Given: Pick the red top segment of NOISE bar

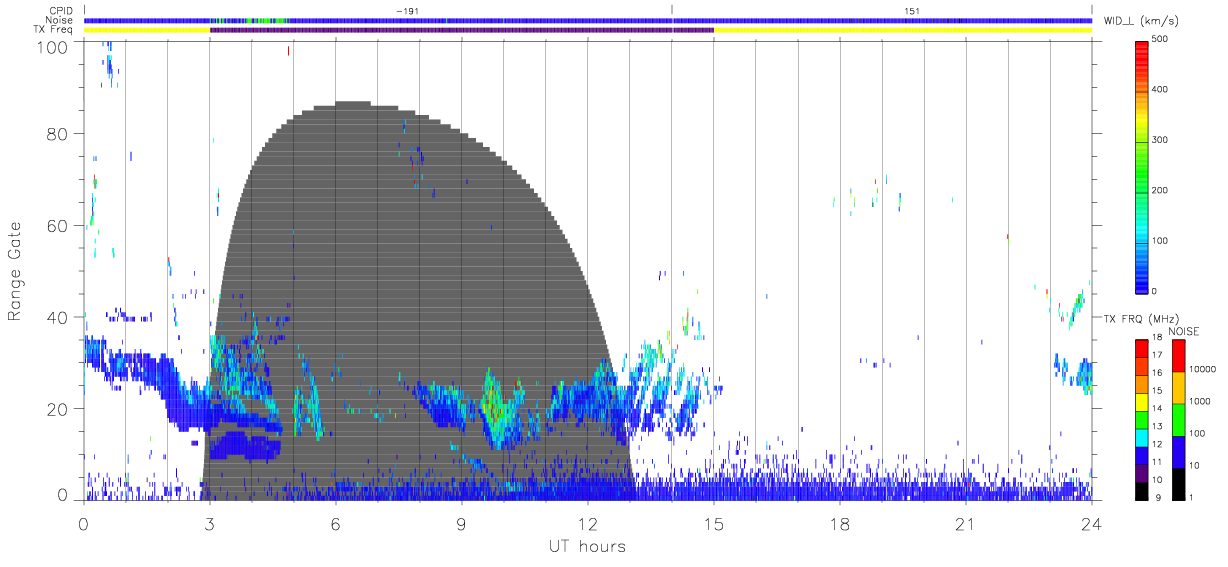Looking at the screenshot, I should [x=1178, y=355].
